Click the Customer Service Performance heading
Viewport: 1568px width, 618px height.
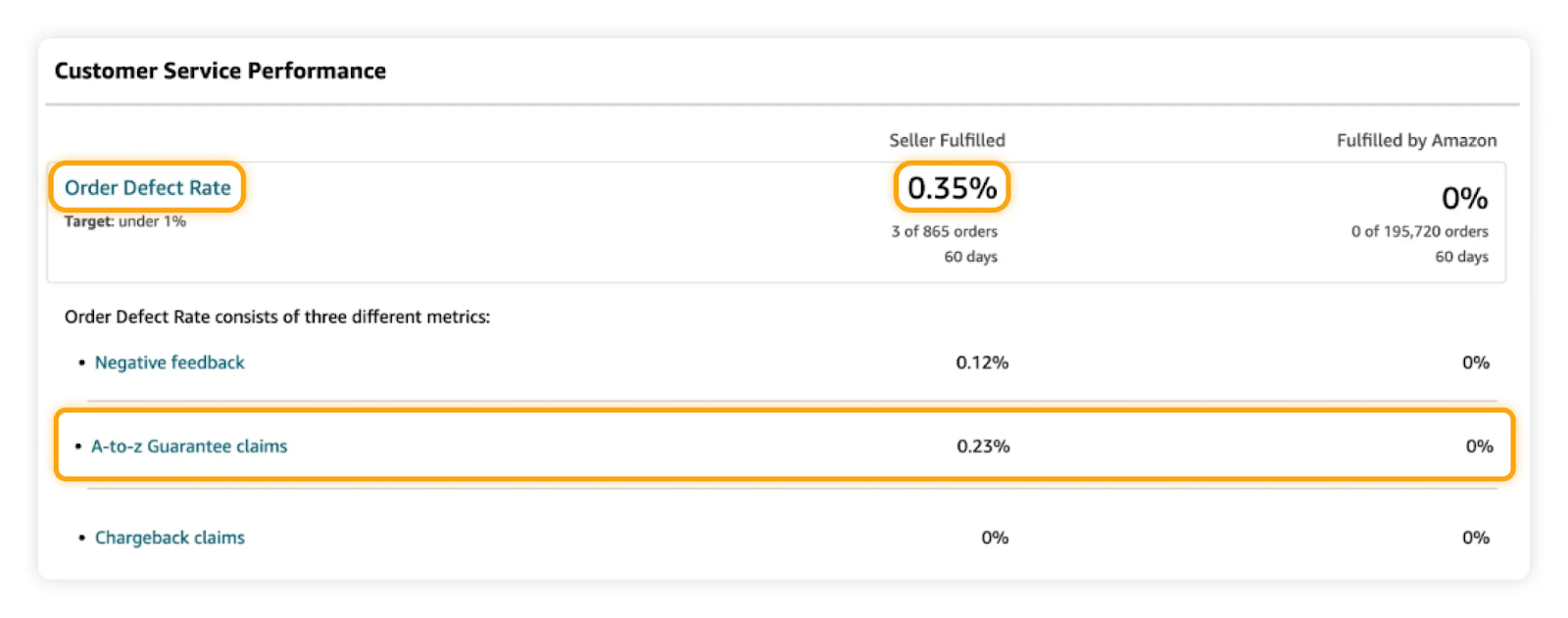220,71
